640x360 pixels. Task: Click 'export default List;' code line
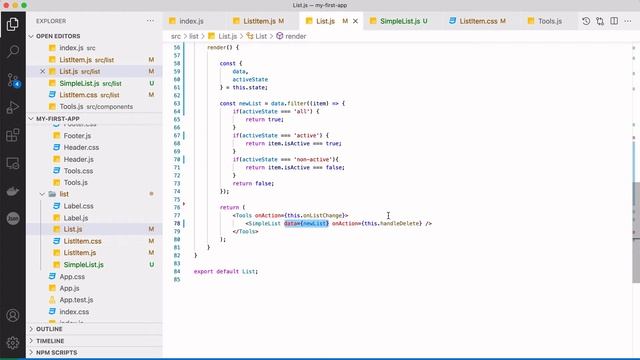tap(226, 271)
